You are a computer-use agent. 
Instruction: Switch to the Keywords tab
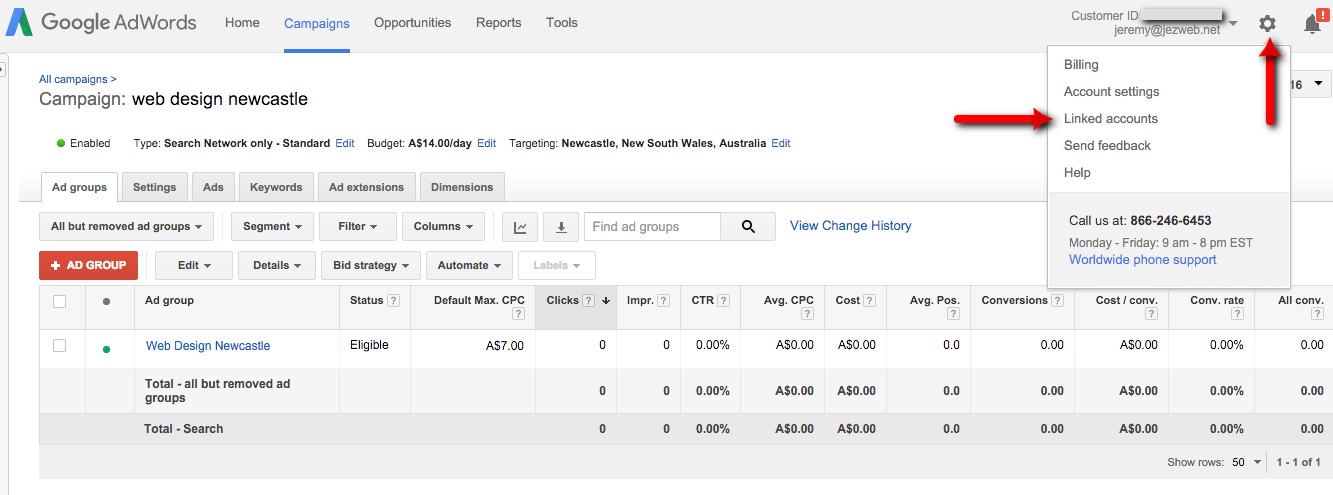[276, 187]
